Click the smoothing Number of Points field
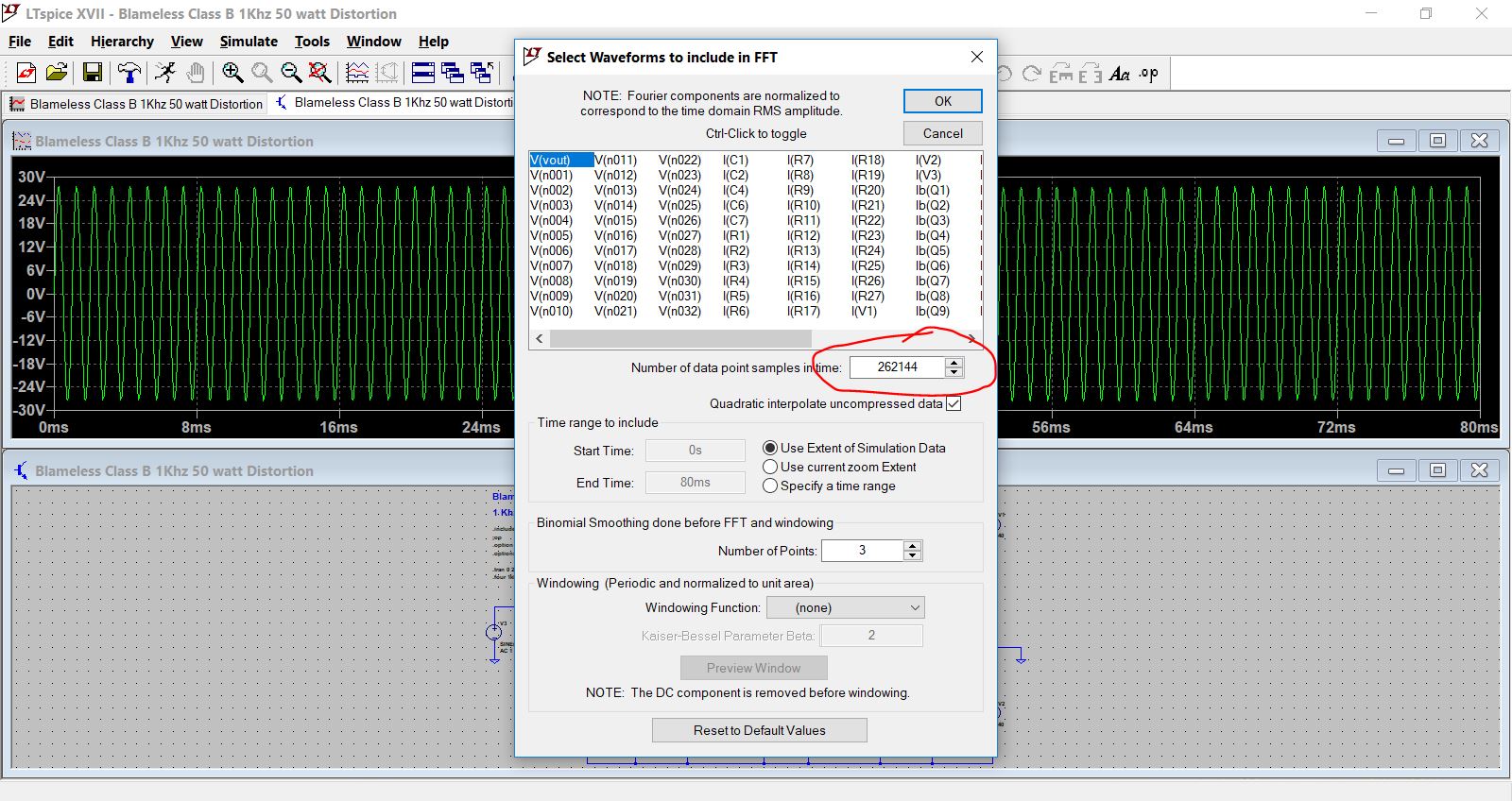 [x=862, y=550]
